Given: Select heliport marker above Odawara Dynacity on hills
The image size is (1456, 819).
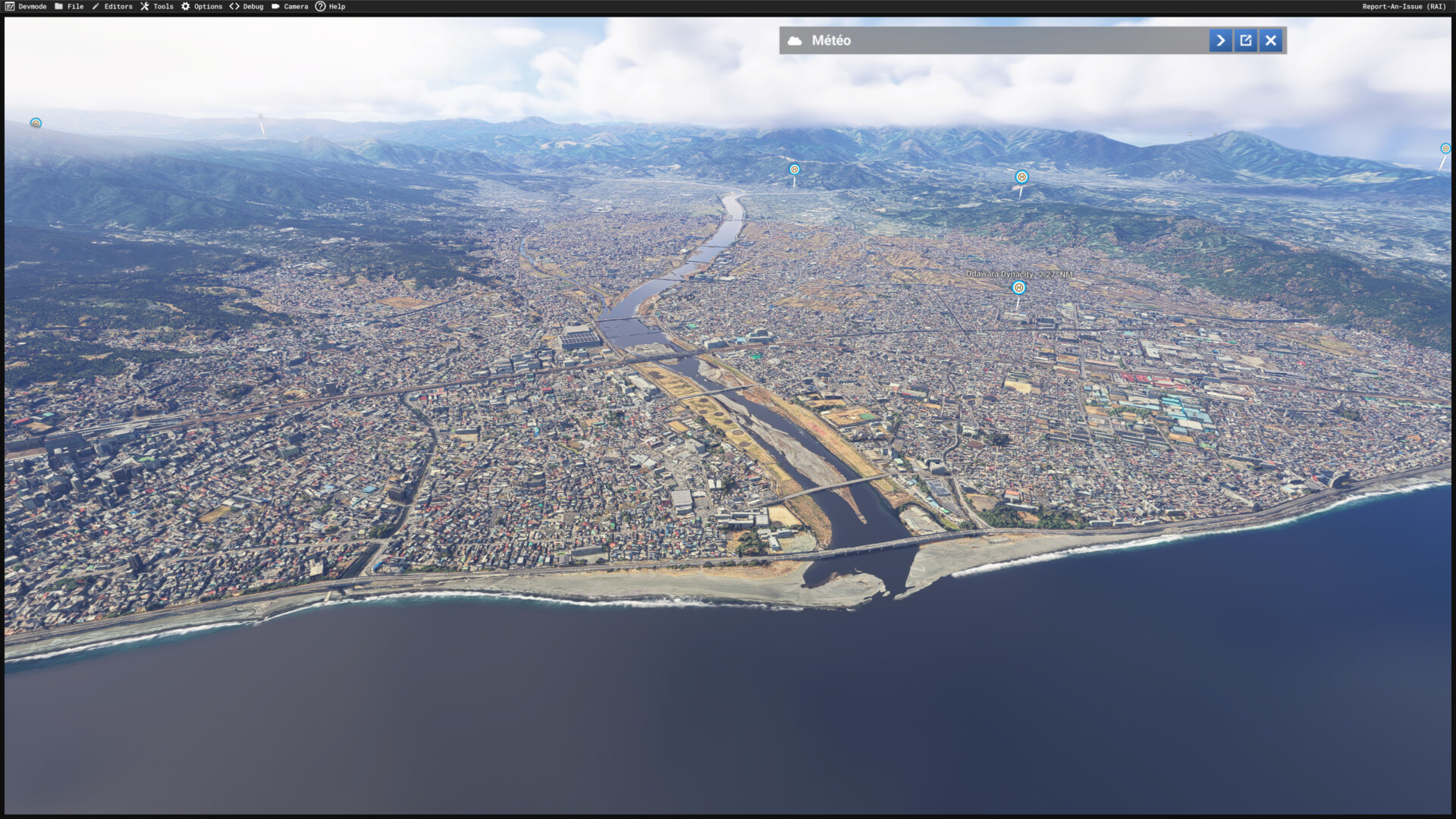Looking at the screenshot, I should pos(1021,177).
